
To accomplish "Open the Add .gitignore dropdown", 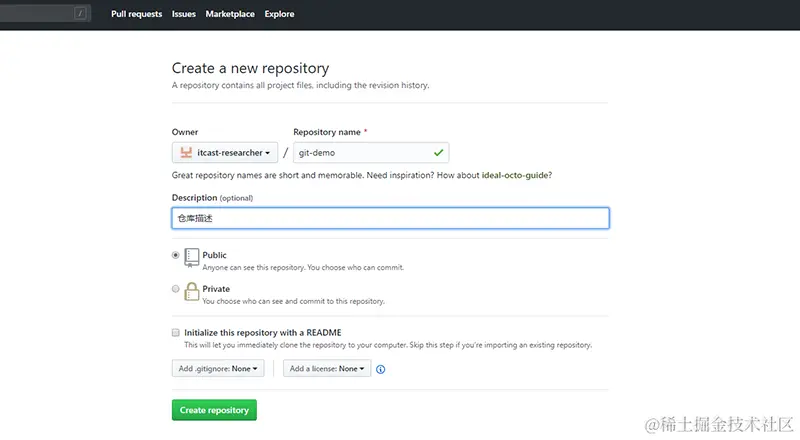I will (x=218, y=369).
